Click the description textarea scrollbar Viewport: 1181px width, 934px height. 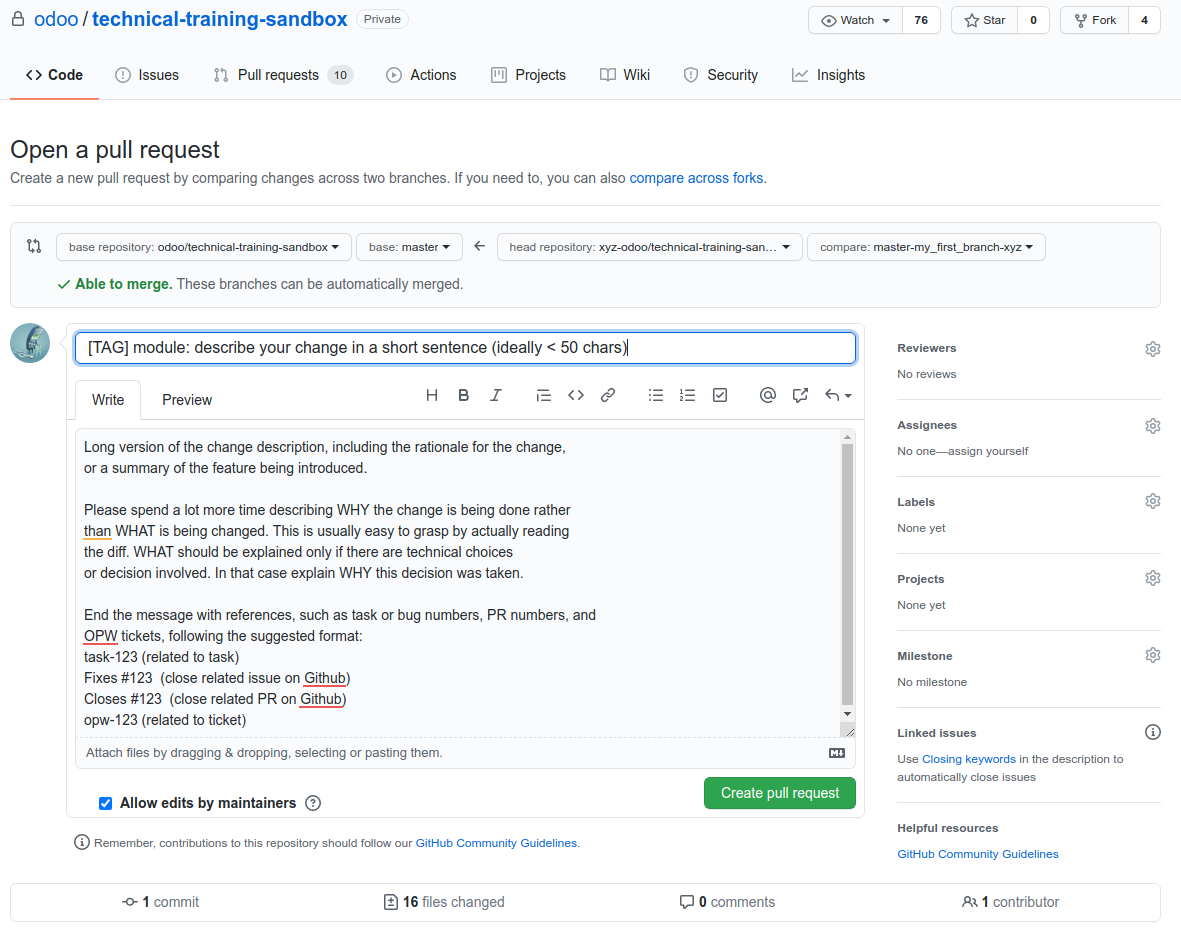point(847,574)
